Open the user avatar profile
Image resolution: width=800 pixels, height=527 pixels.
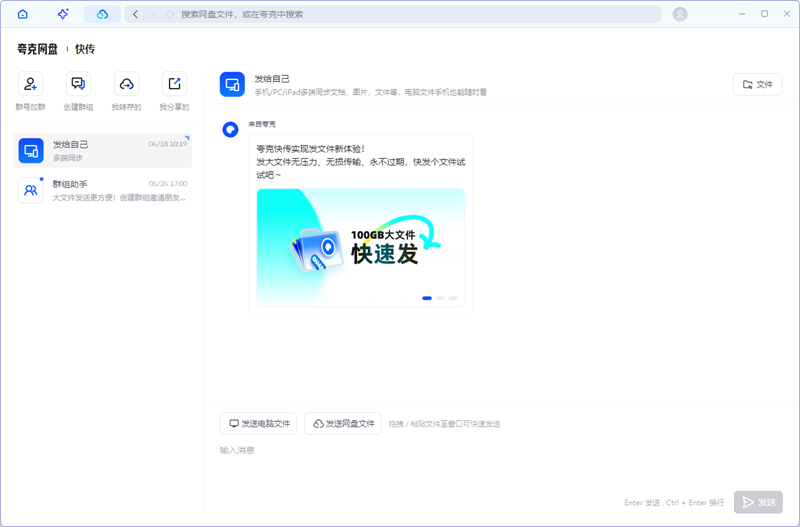tap(680, 14)
